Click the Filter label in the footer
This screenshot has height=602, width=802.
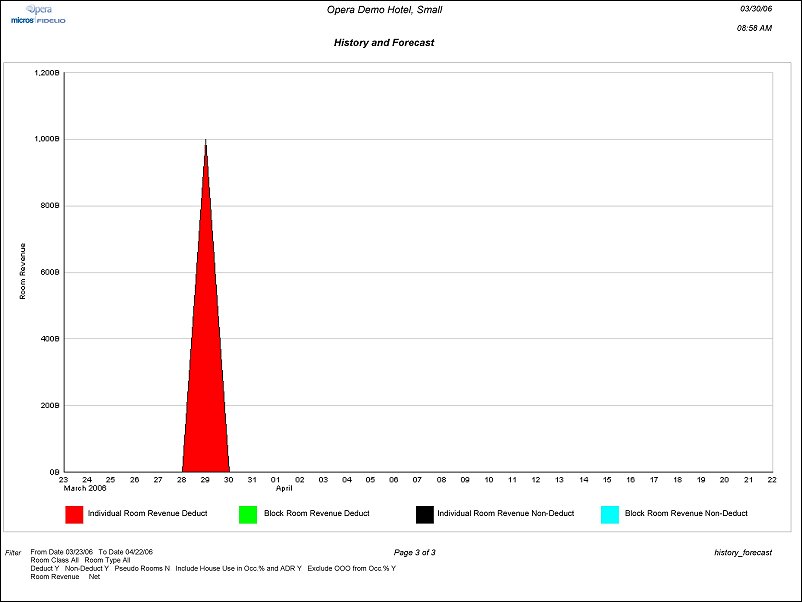click(x=13, y=552)
